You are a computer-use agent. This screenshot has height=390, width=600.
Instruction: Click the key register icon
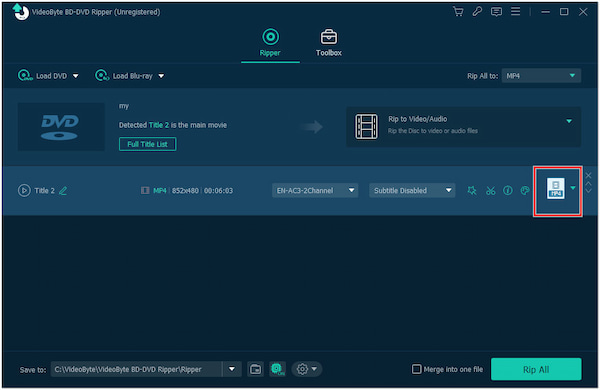pos(477,11)
